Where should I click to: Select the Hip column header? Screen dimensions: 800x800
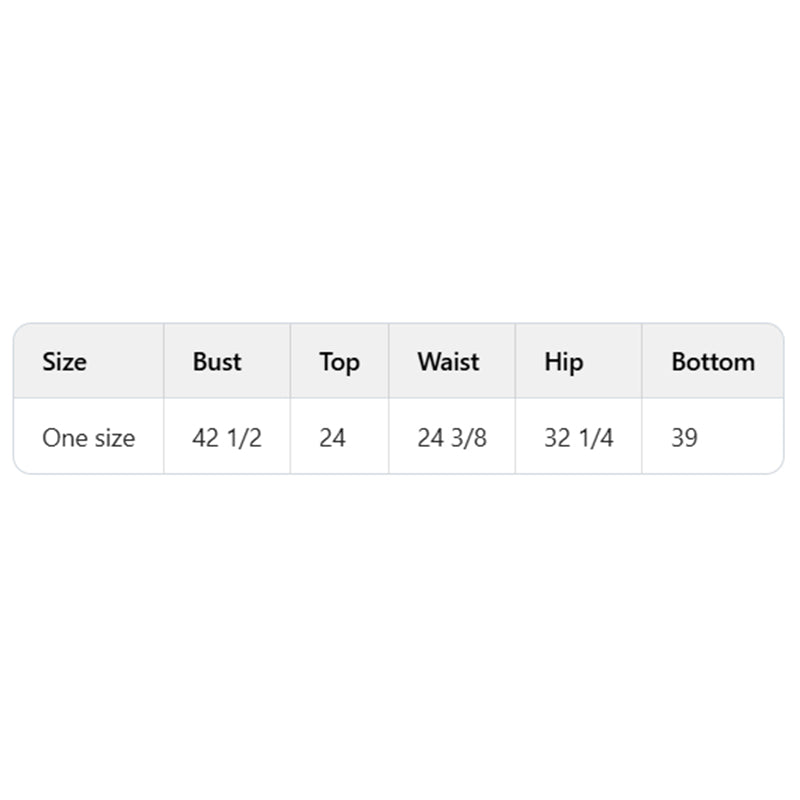pyautogui.click(x=564, y=362)
